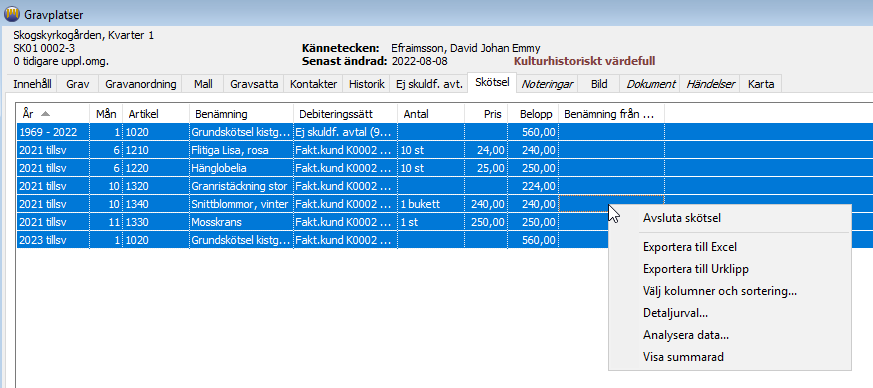Click the SK01 0002-3 grave identifier
873x388 pixels.
[x=44, y=48]
